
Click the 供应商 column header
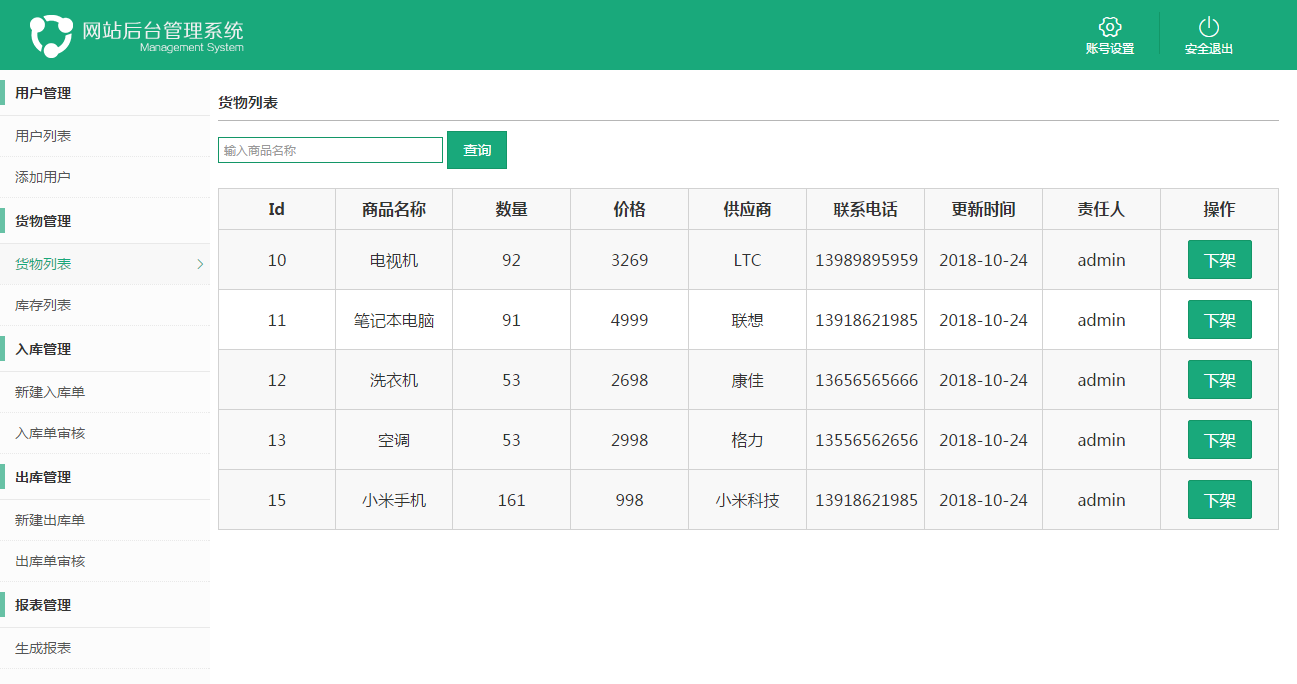point(747,209)
